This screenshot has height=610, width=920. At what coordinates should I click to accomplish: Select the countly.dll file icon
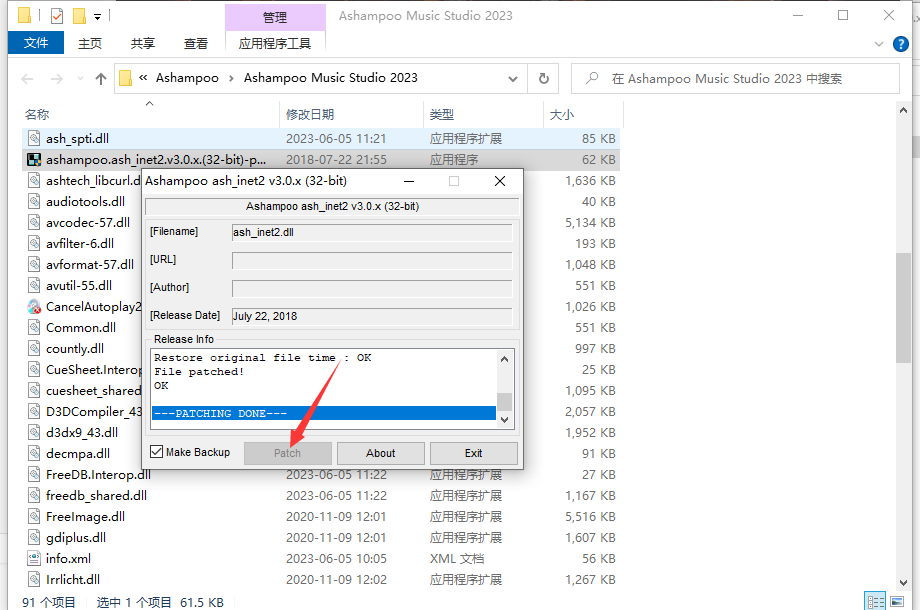tap(34, 348)
